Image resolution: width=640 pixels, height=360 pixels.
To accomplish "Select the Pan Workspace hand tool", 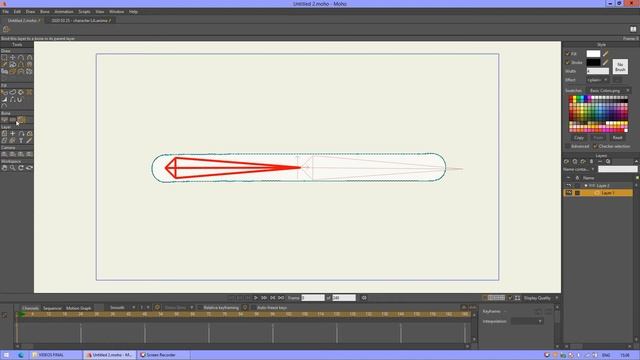I will (x=4, y=168).
